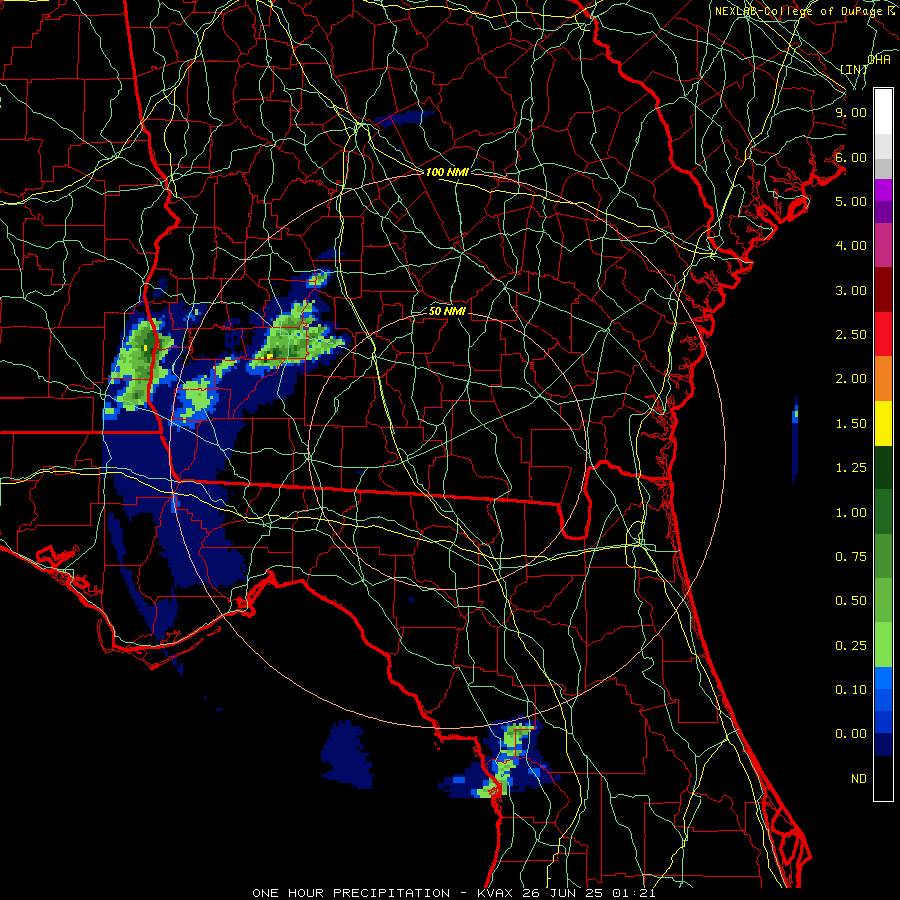Pick the dark red swatch above 3.00
Viewport: 900px width, 900px height.
tap(883, 290)
